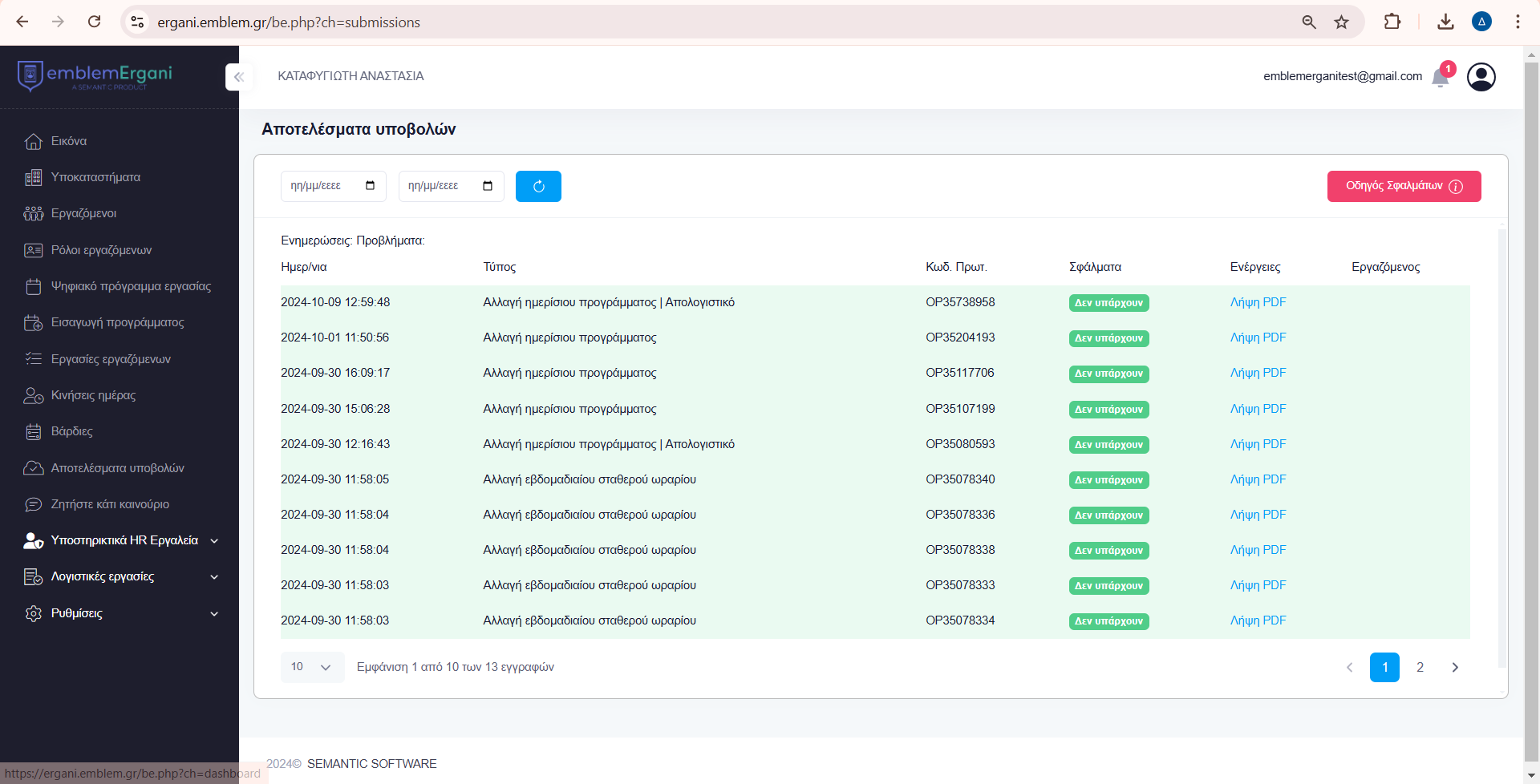Select Βάρδιες in the sidebar
The width and height of the screenshot is (1540, 784).
(71, 431)
